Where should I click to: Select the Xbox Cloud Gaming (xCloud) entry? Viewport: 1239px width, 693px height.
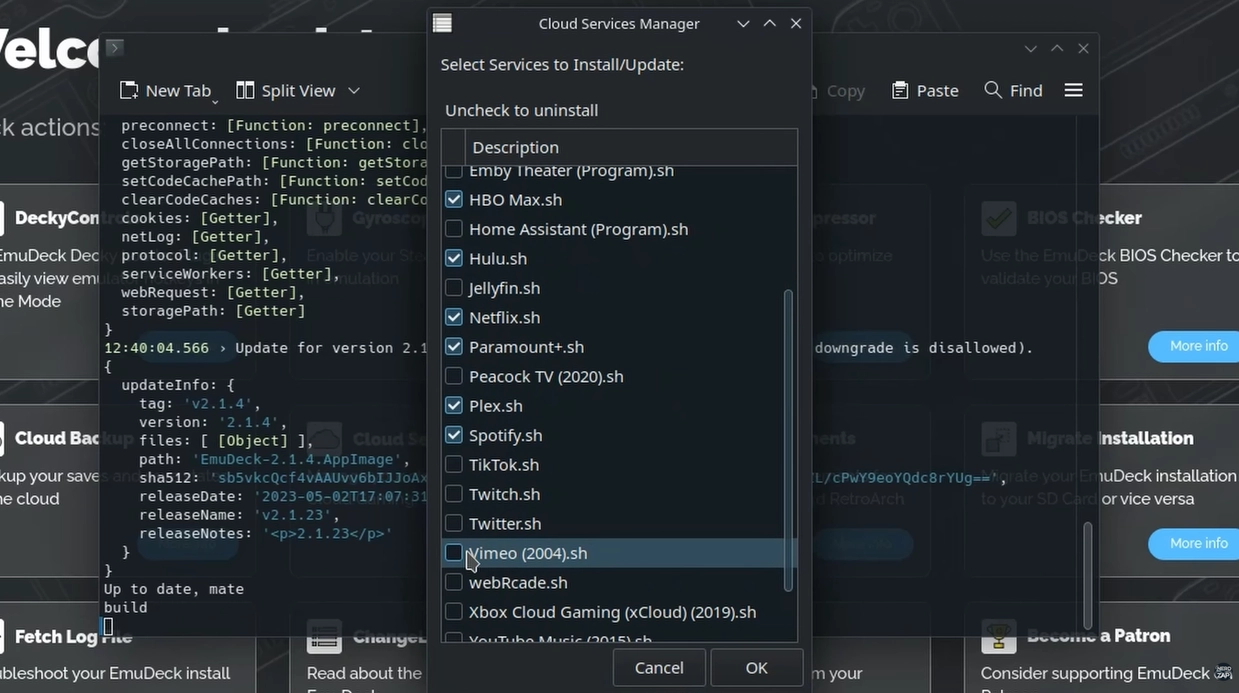[612, 612]
